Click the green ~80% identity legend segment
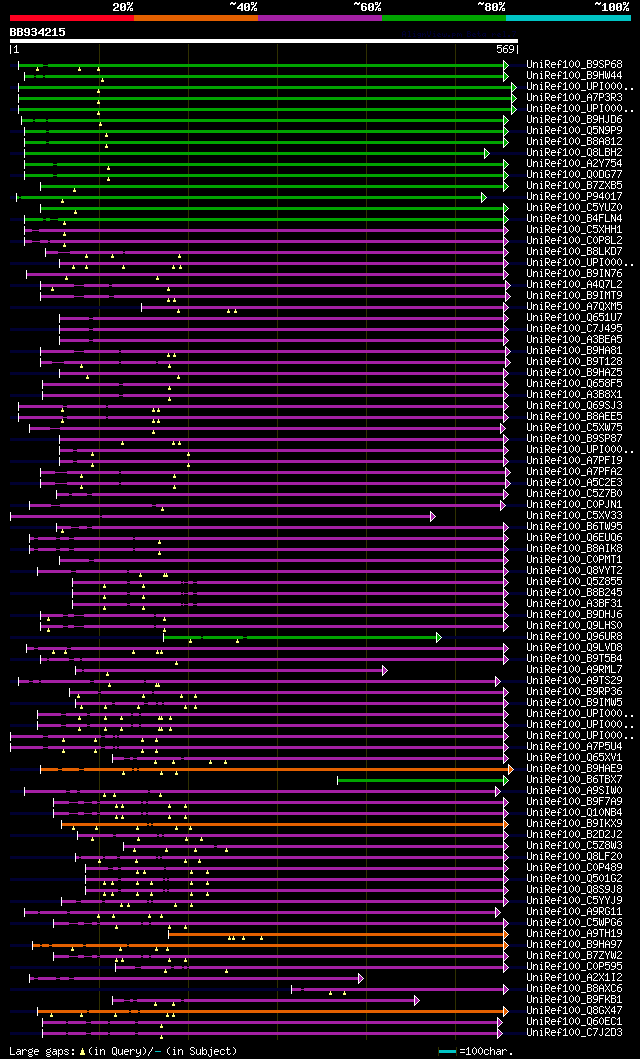Screen dimensions: 640x1059 pos(444,18)
